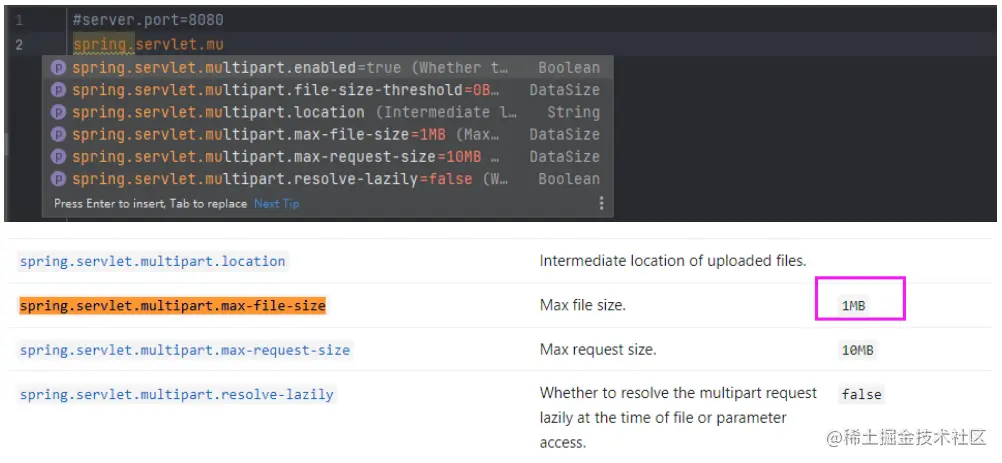Click the property icon beside multipart.enabled suggestion
Screen dimensions: 1002x463
pos(58,68)
